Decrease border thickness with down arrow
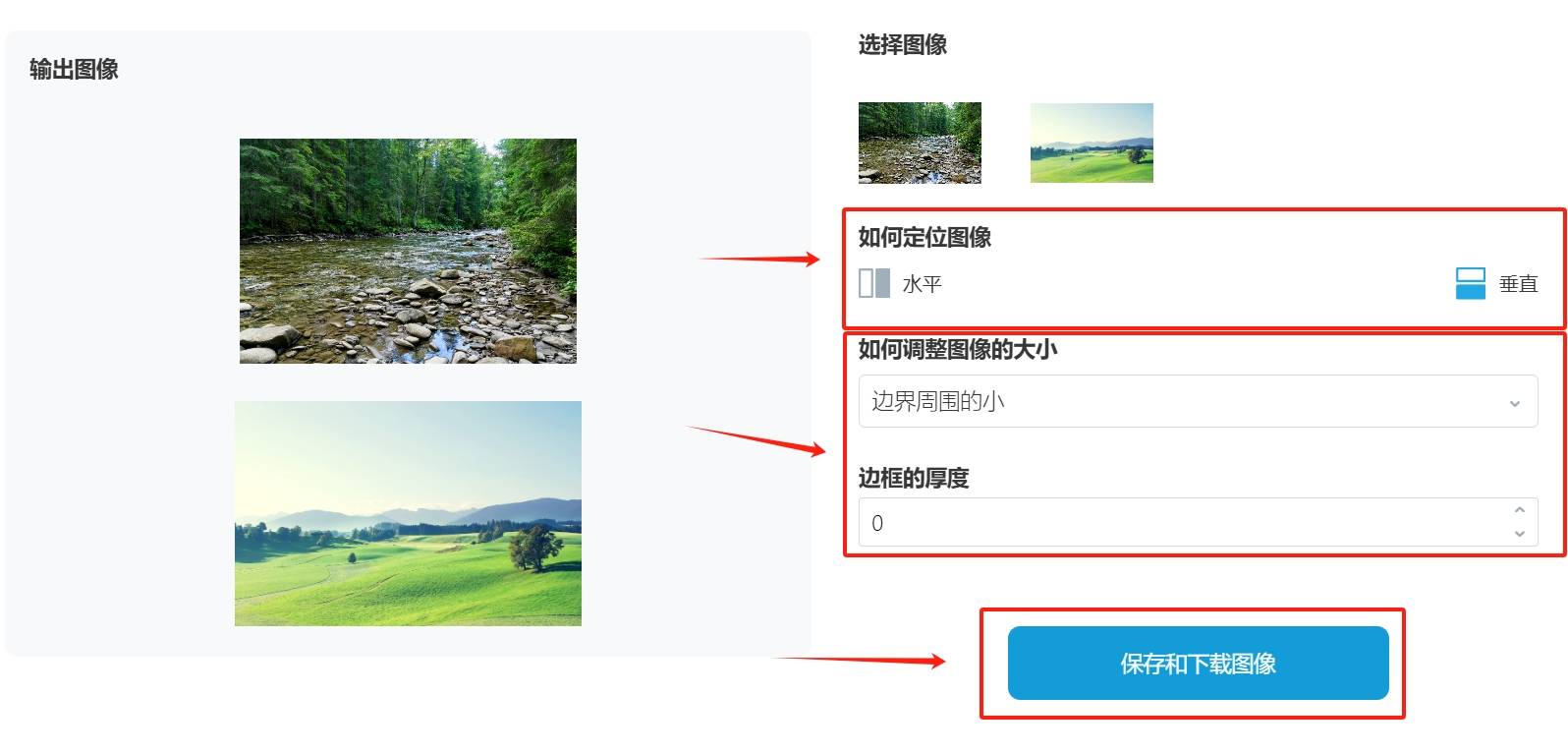 pyautogui.click(x=1519, y=534)
